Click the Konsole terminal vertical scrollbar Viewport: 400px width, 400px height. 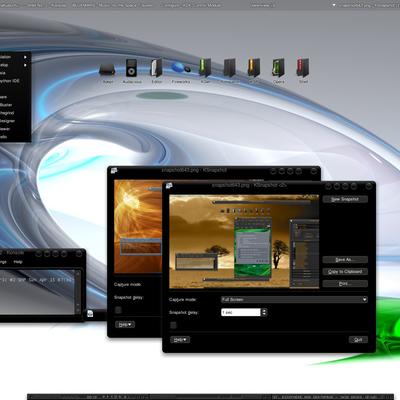pos(78,292)
